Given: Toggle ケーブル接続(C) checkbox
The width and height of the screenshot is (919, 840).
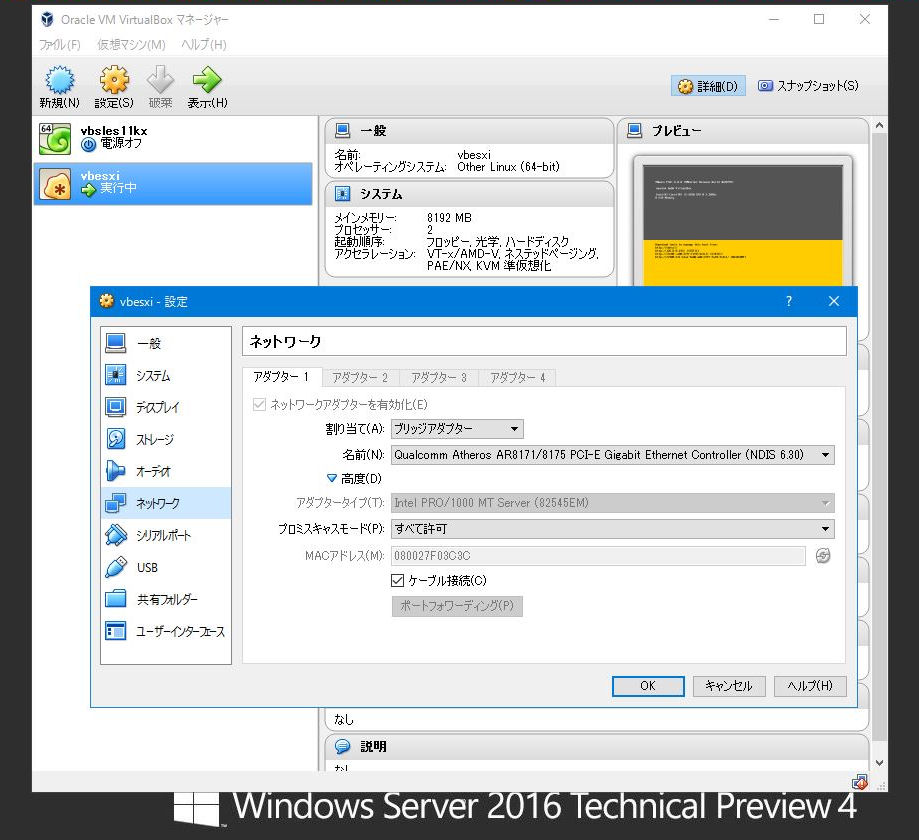Looking at the screenshot, I should click(x=397, y=580).
